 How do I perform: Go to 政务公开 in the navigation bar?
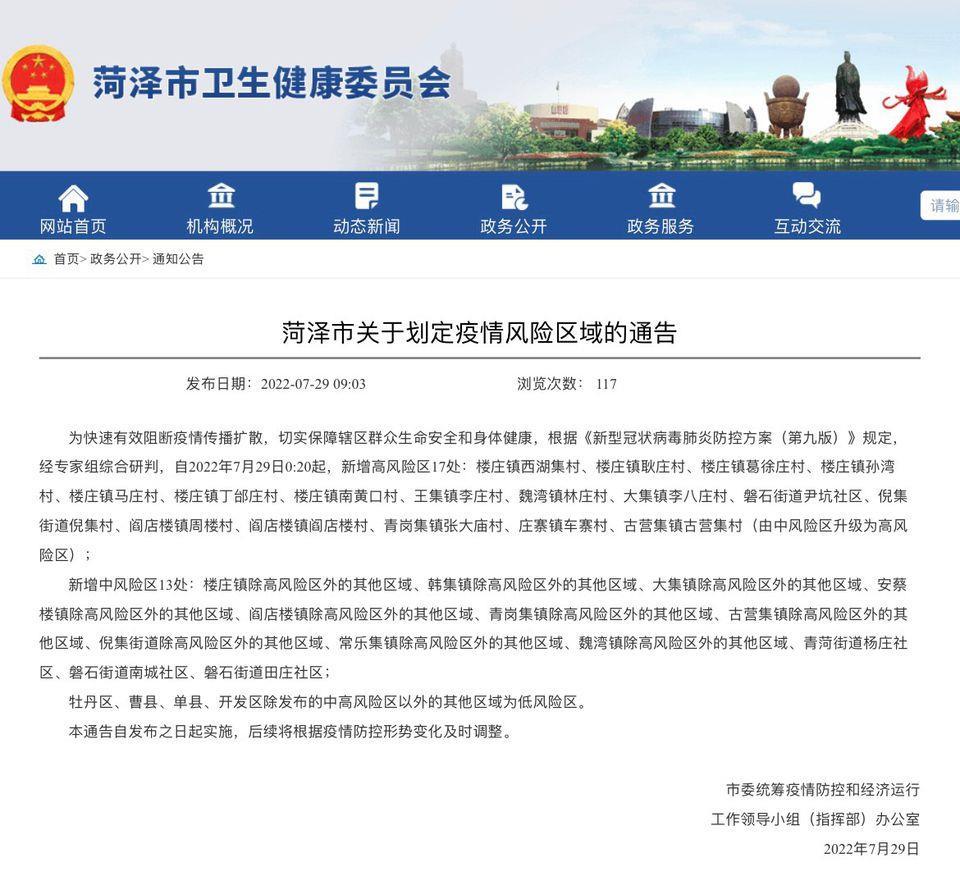click(x=514, y=226)
